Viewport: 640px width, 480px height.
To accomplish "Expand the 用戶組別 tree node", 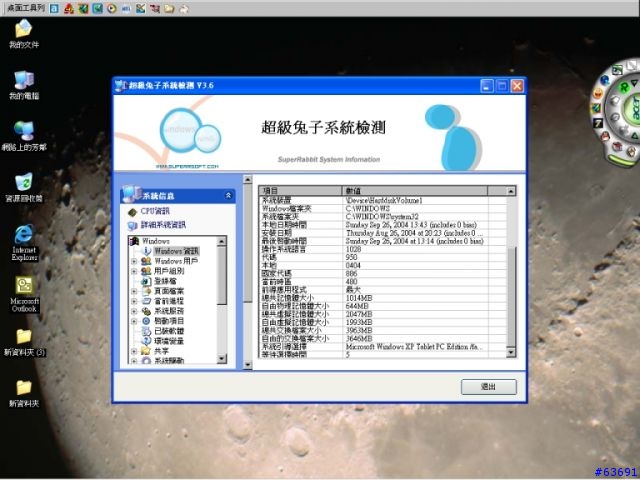I will tap(134, 271).
